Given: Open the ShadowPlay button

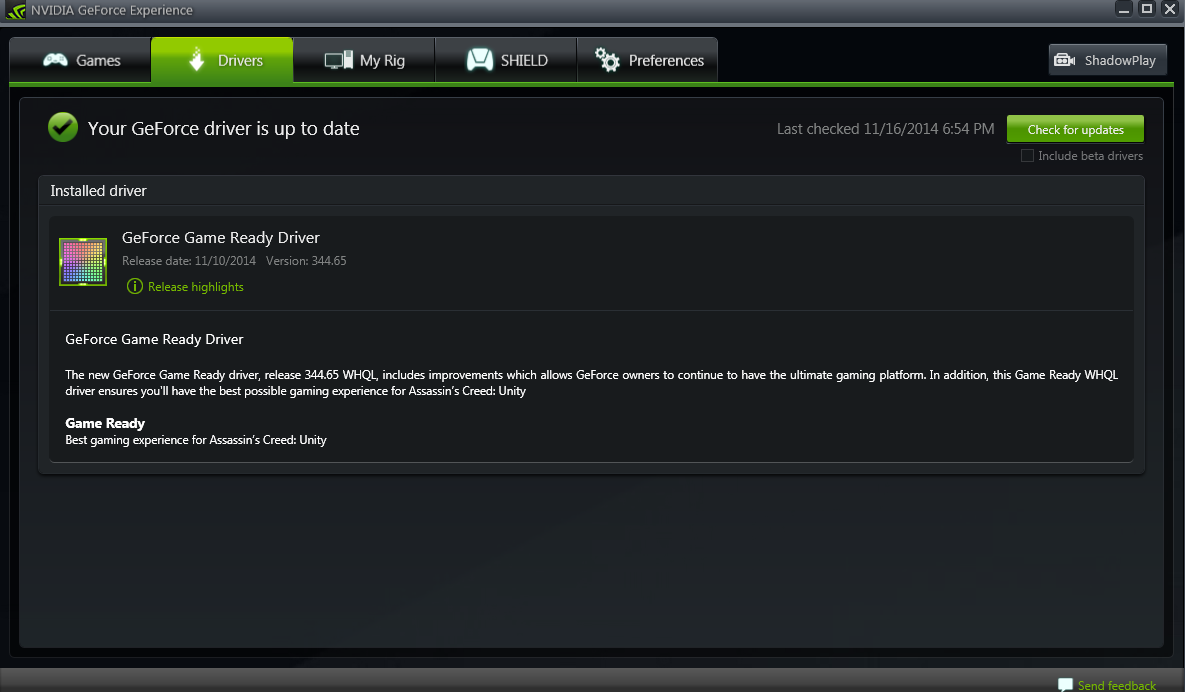Looking at the screenshot, I should (x=1107, y=60).
